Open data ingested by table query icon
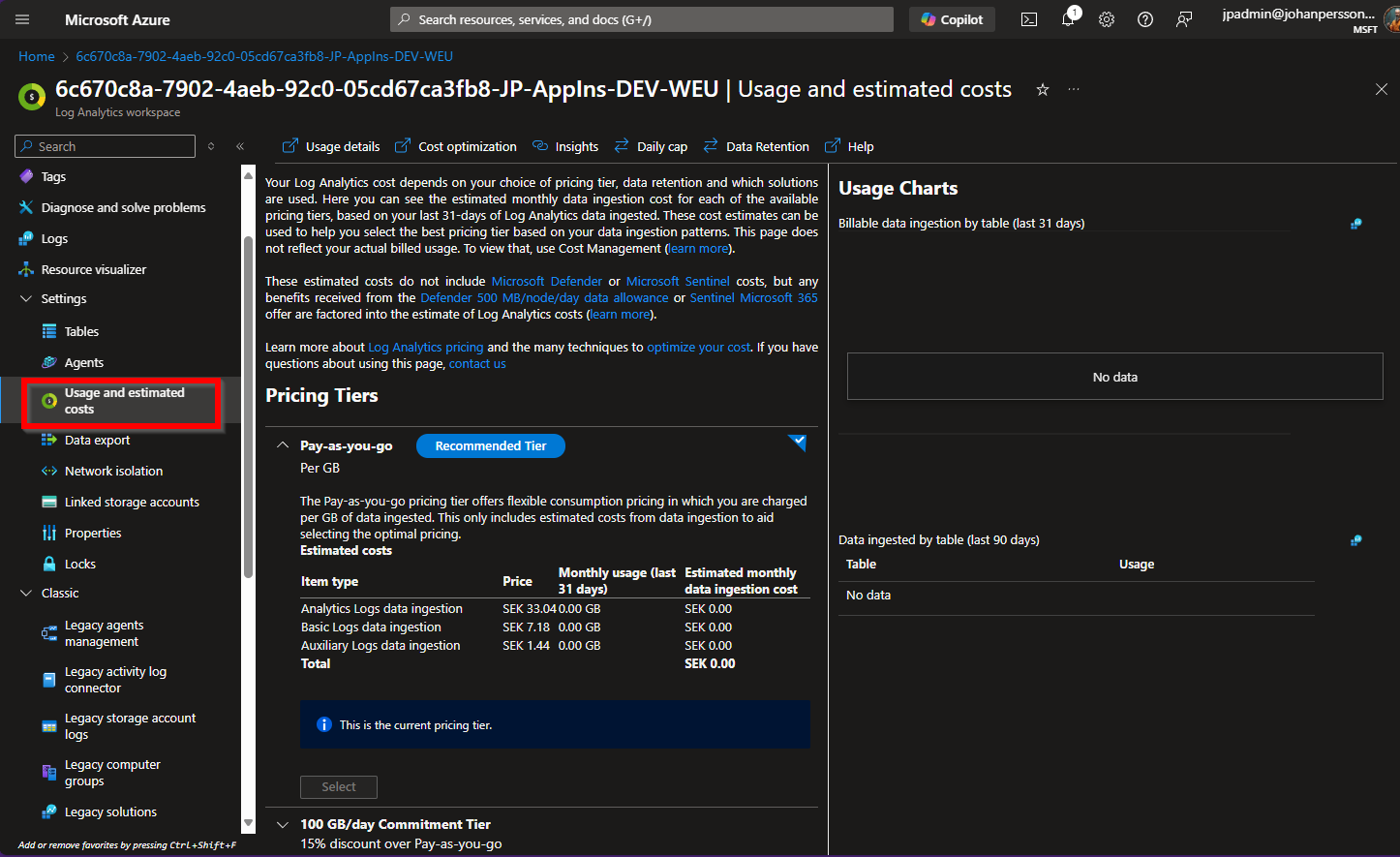Image resolution: width=1400 pixels, height=857 pixels. pos(1356,540)
